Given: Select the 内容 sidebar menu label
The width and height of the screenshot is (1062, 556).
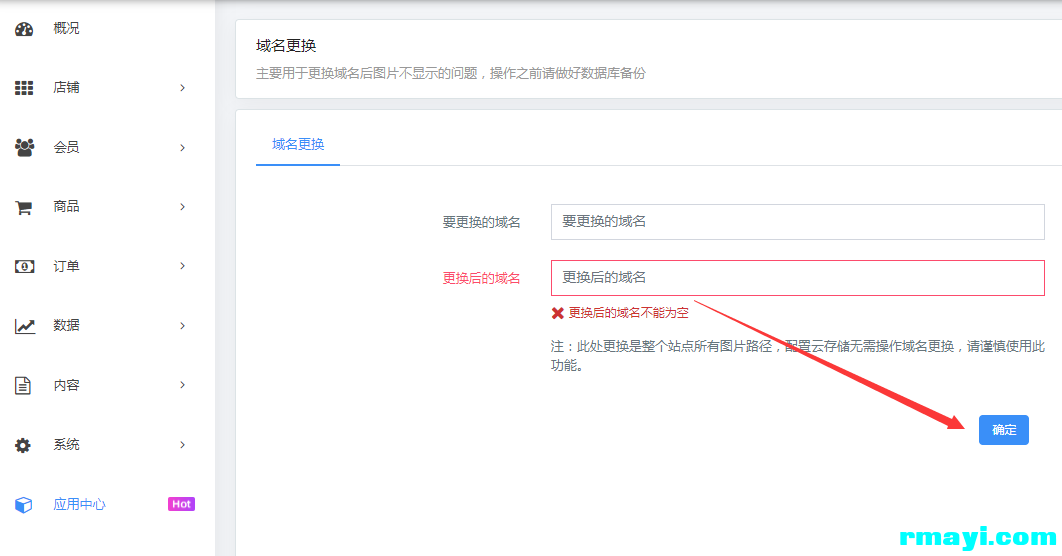Looking at the screenshot, I should [x=66, y=385].
